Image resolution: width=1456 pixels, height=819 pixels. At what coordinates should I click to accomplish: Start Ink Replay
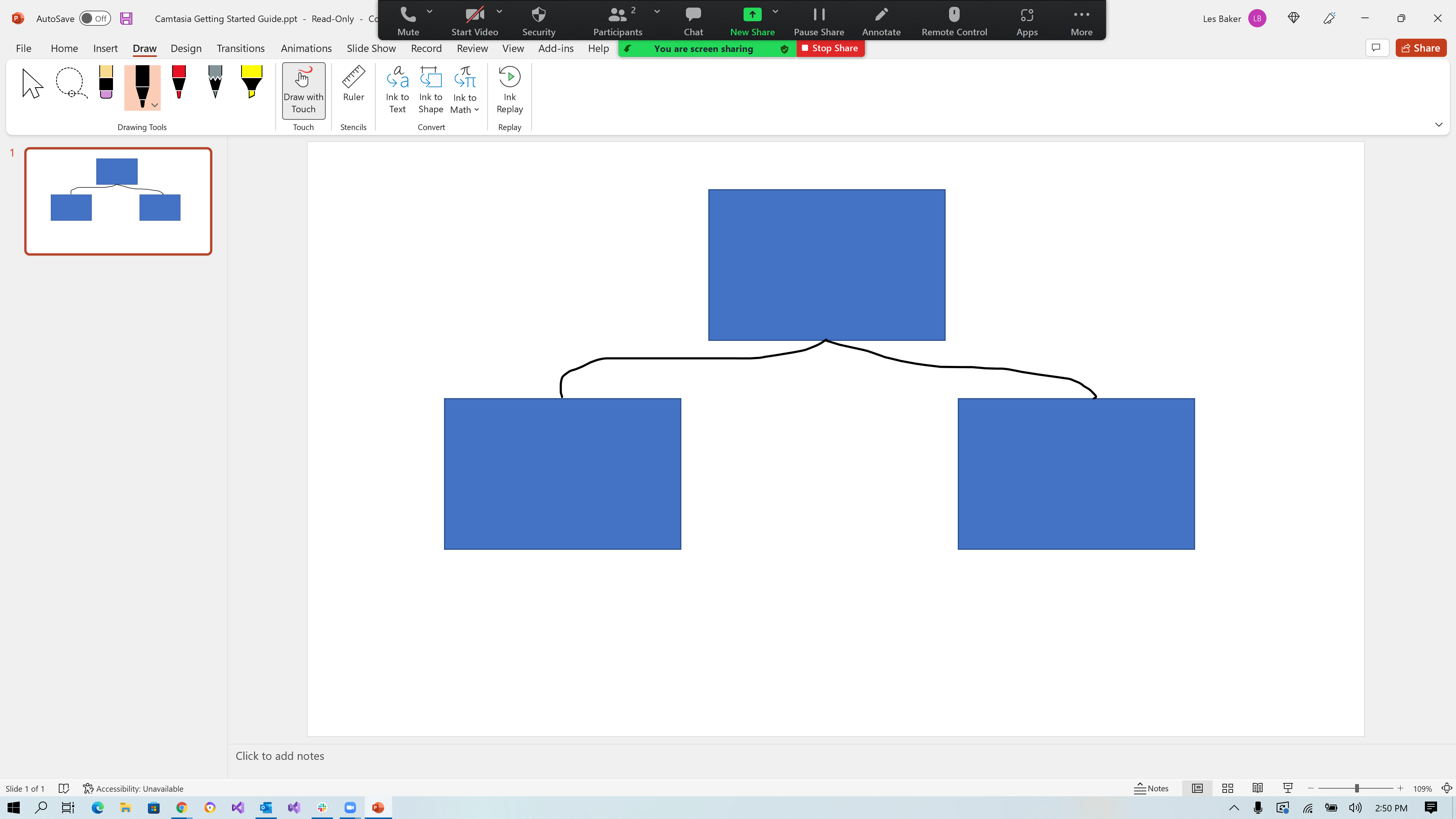[x=509, y=90]
